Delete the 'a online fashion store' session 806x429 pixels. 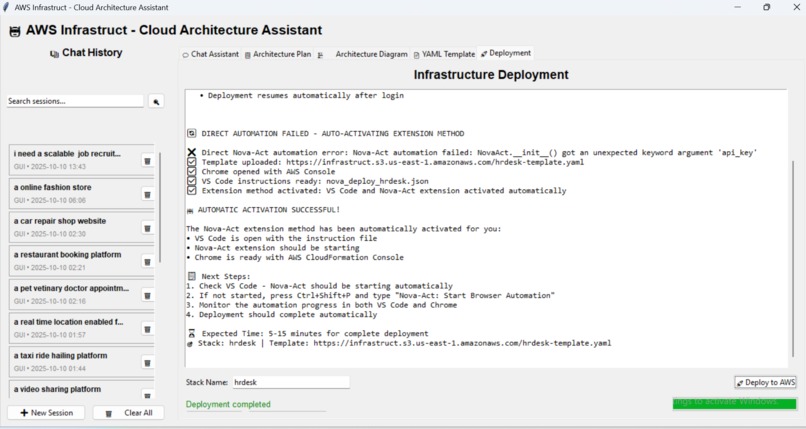coord(147,195)
